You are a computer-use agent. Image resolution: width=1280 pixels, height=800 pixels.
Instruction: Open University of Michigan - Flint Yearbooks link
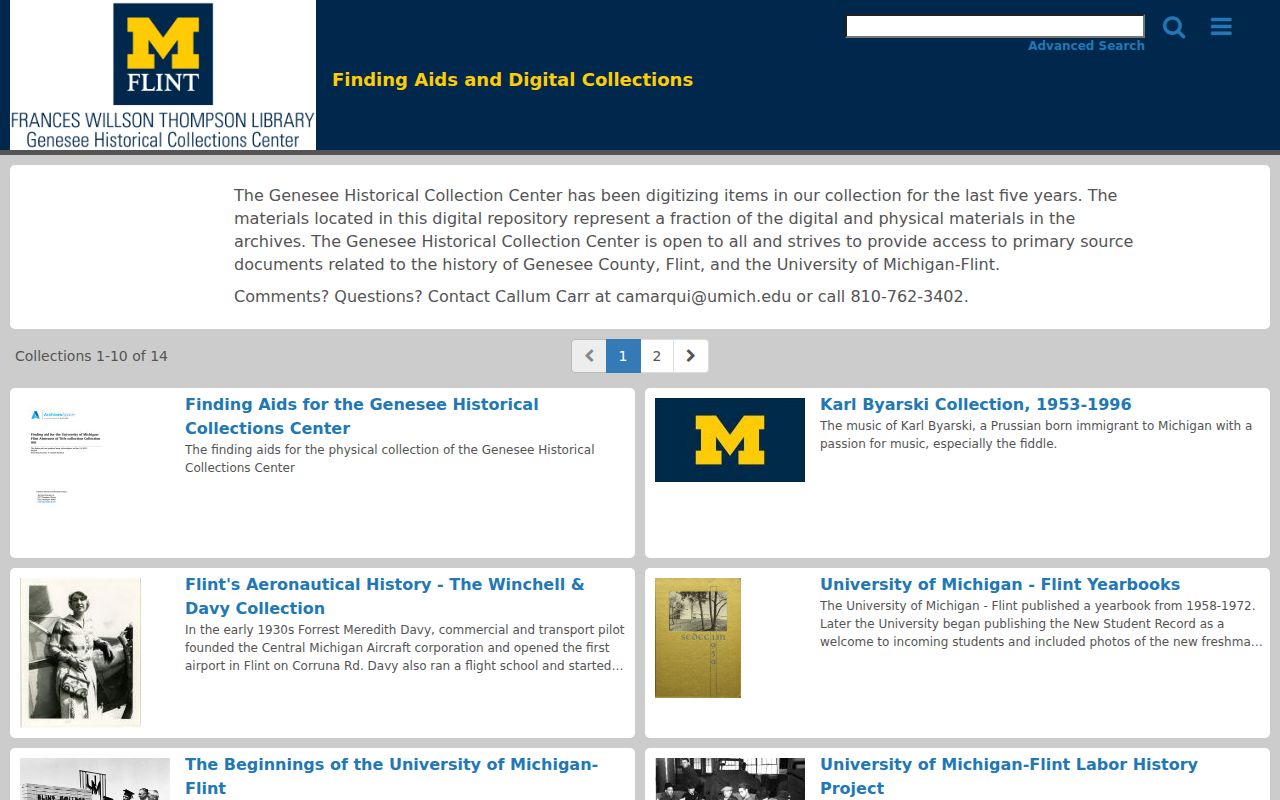click(x=1000, y=584)
